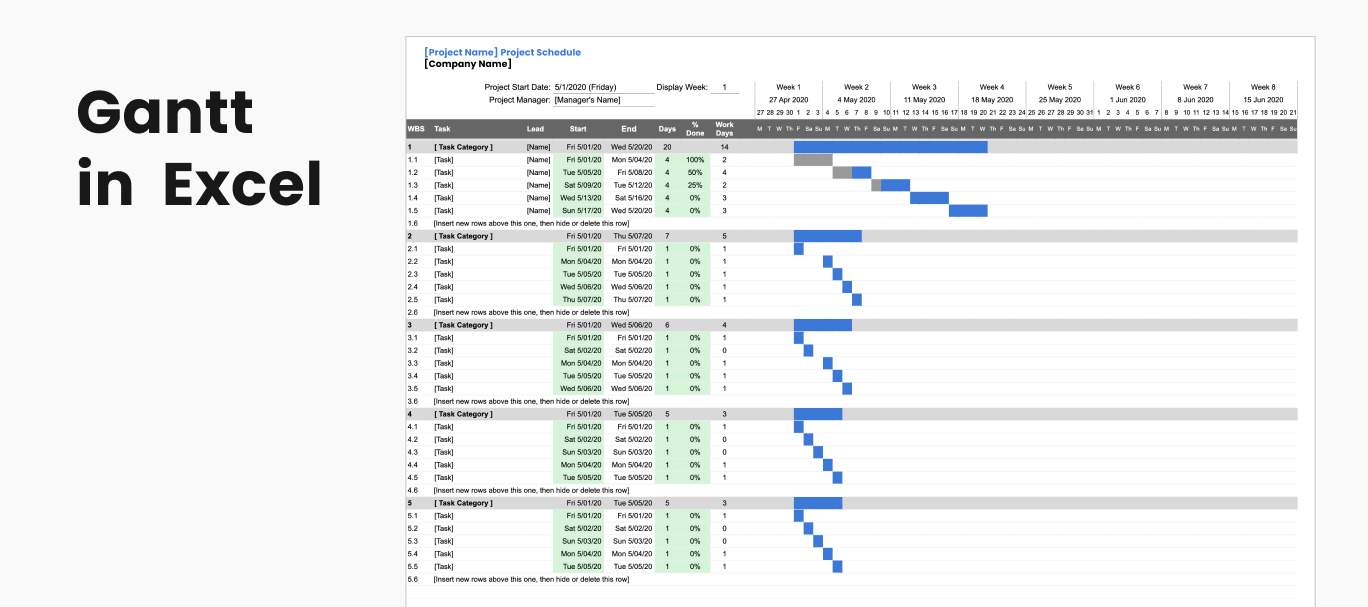Screen dimensions: 1368x607
Task: Click the long blue summary bar for category 1
Action: (890, 147)
